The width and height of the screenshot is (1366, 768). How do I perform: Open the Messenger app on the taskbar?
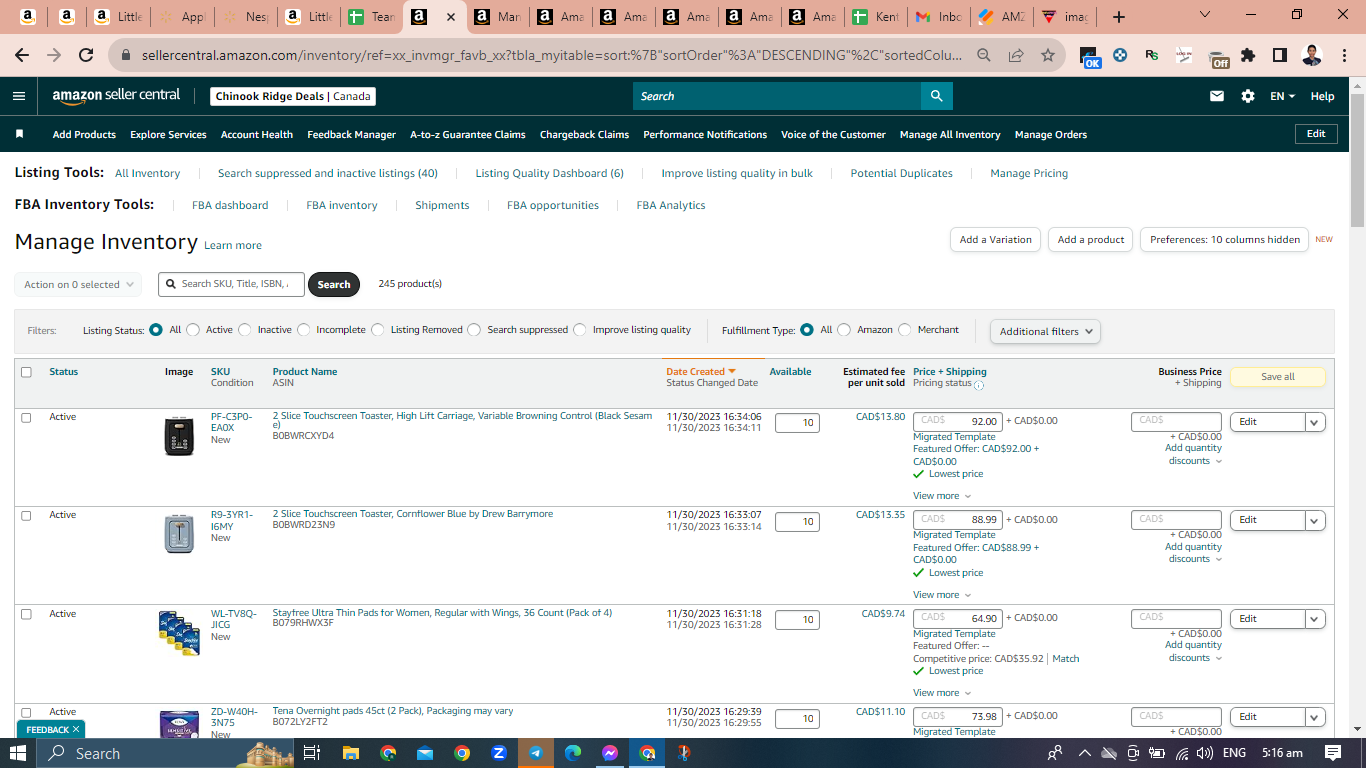point(610,753)
